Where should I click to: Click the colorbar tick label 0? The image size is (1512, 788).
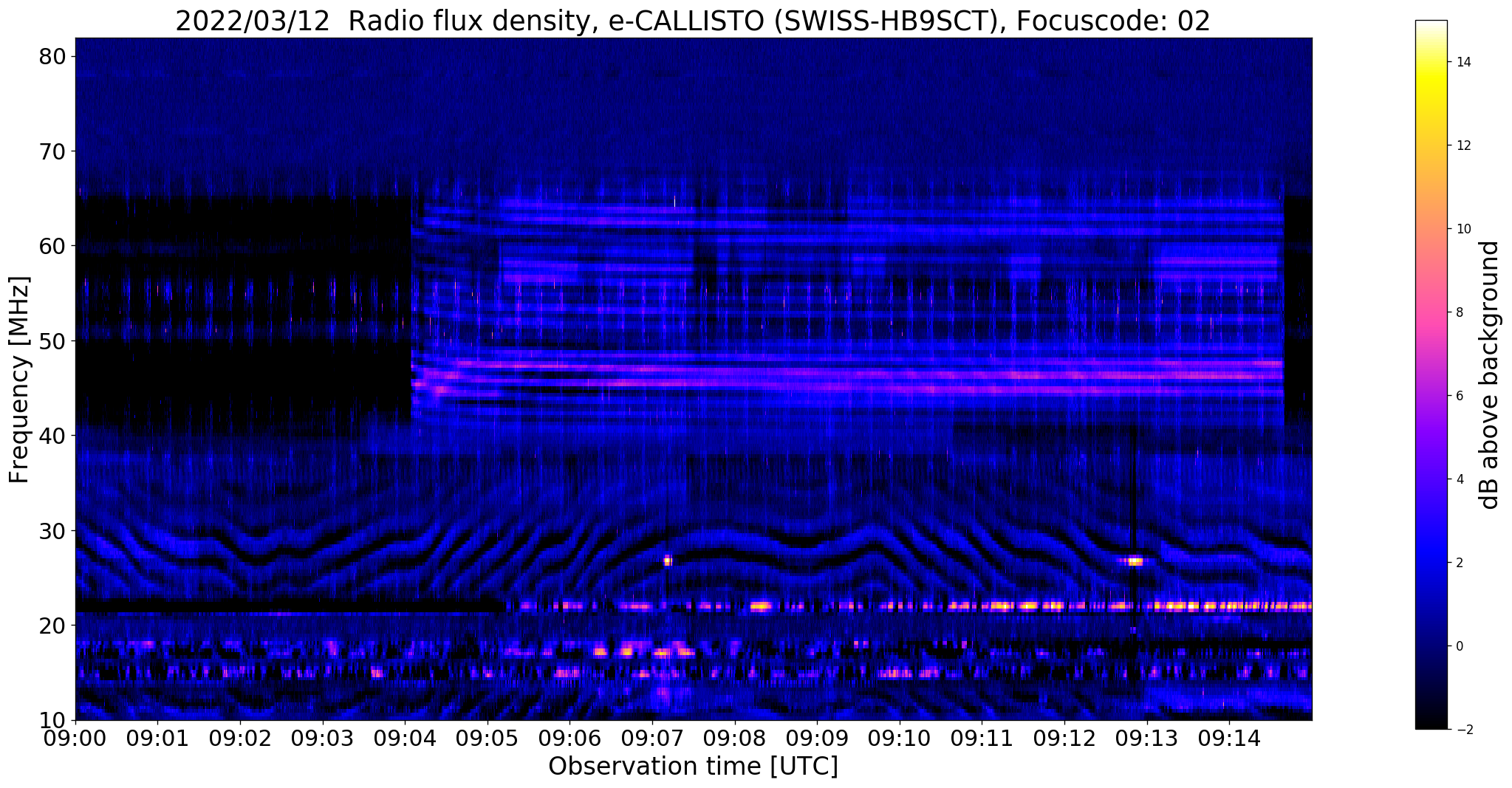coord(1459,646)
